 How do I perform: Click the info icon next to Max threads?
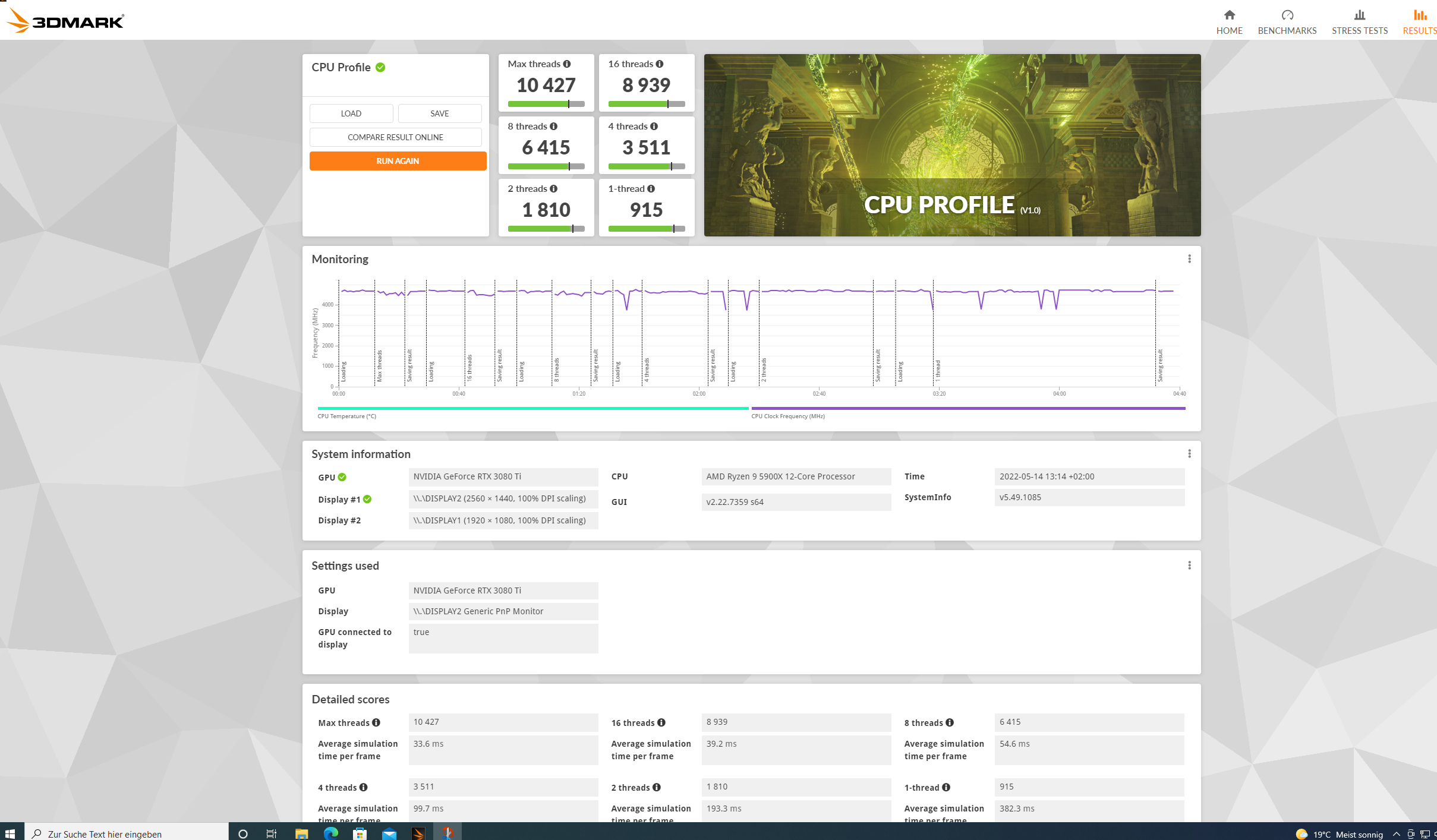(x=567, y=64)
